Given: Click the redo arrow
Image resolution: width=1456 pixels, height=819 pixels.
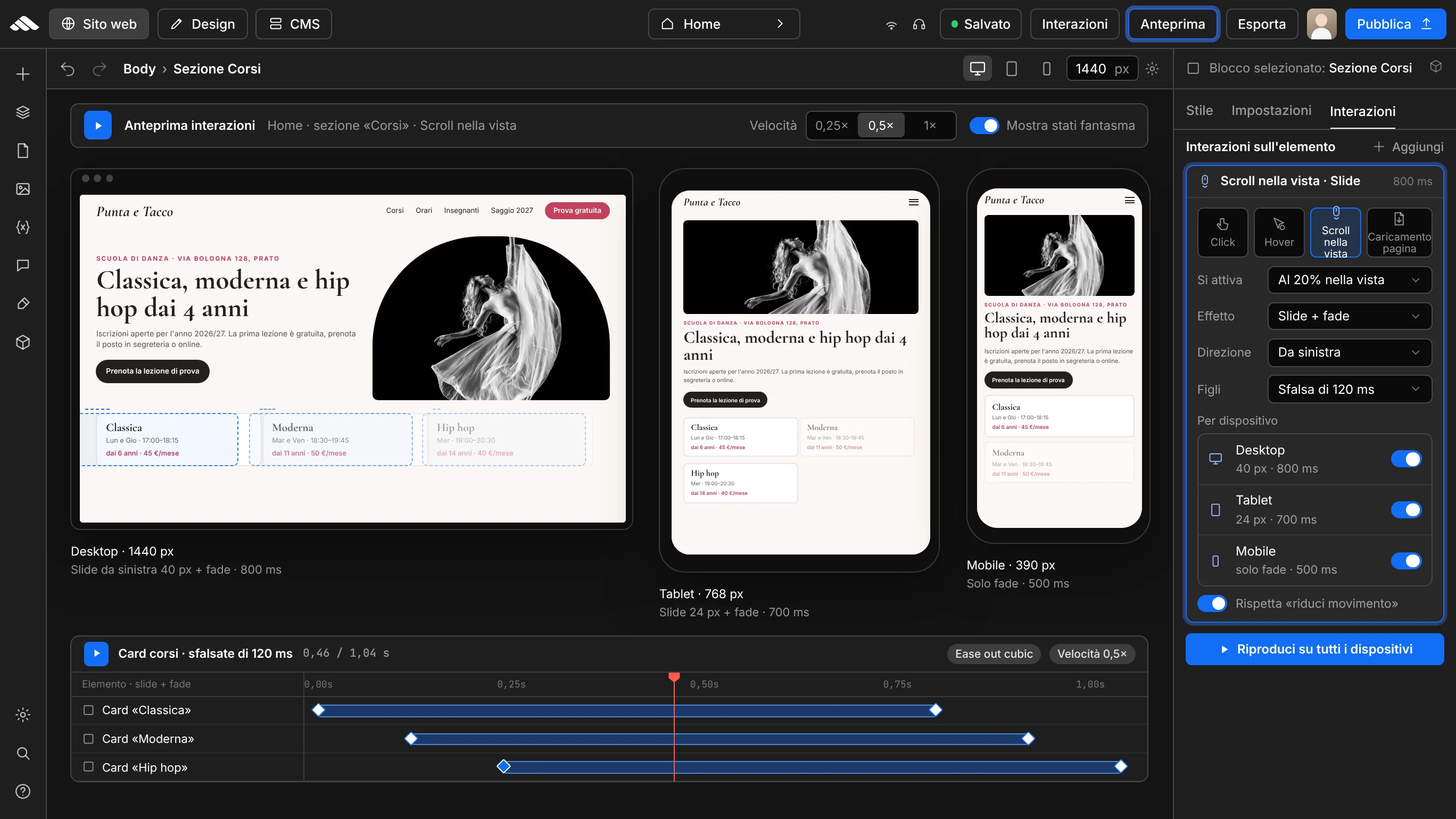Looking at the screenshot, I should pos(100,69).
